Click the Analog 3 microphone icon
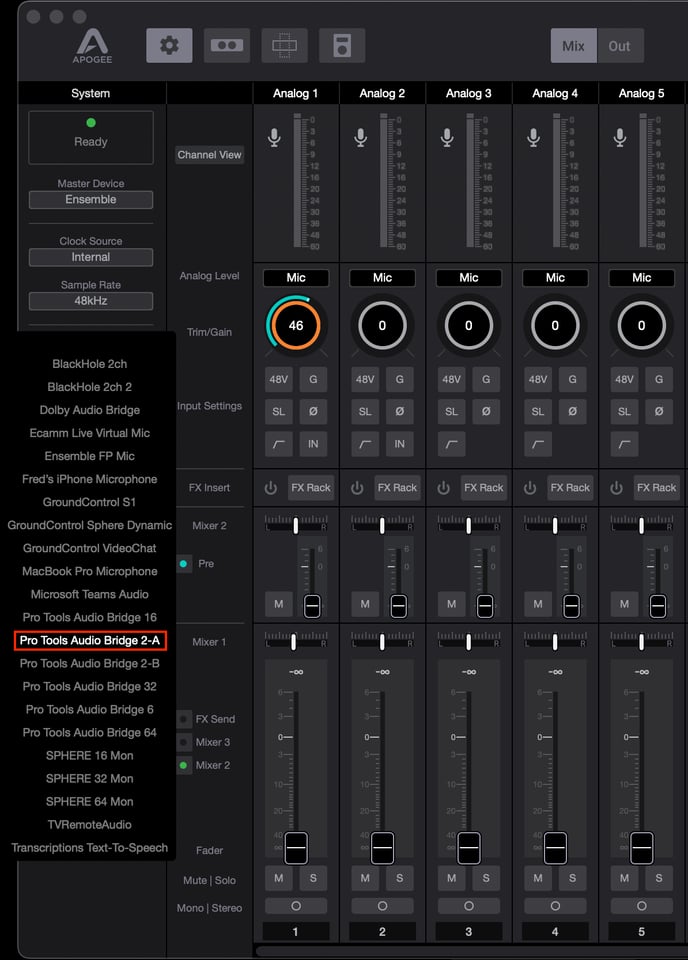 (447, 138)
